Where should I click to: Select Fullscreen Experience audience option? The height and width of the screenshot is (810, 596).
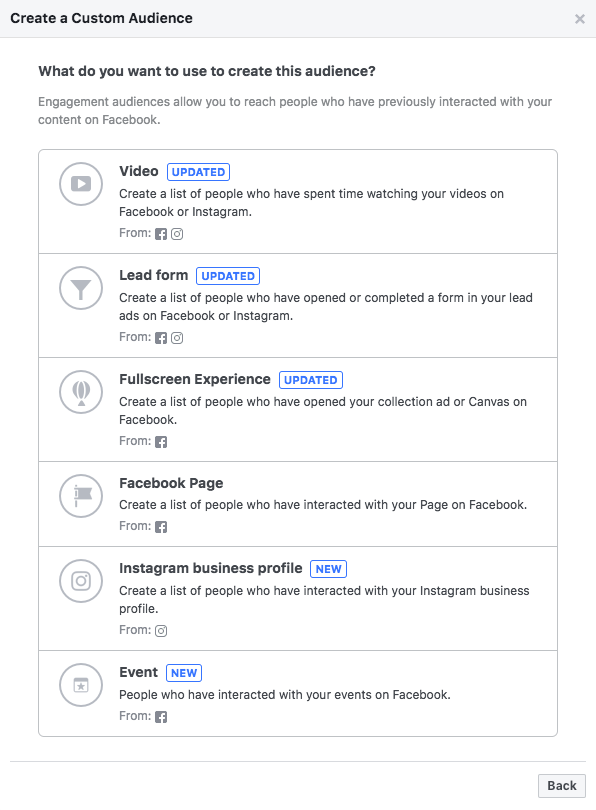click(298, 410)
